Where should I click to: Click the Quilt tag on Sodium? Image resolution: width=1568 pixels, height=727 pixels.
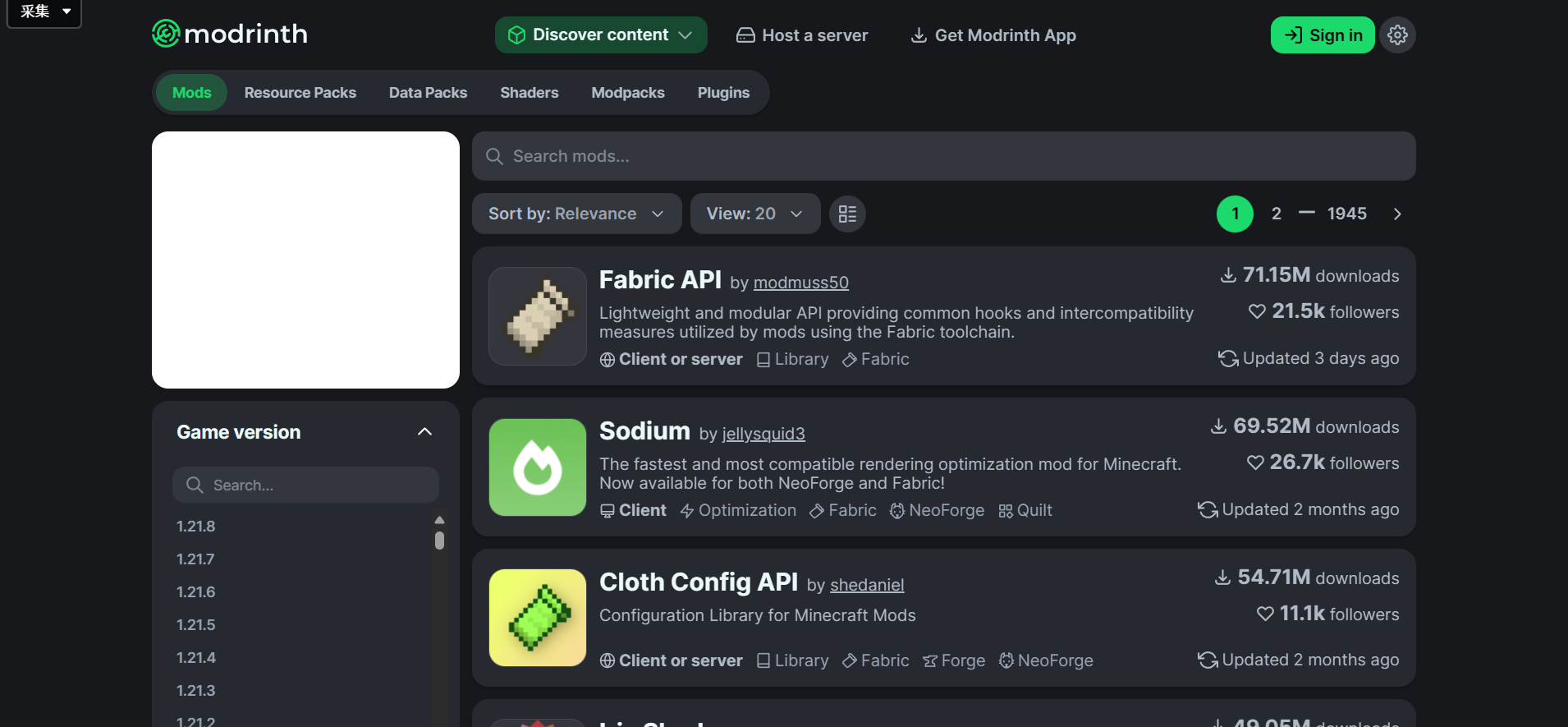coord(1025,510)
